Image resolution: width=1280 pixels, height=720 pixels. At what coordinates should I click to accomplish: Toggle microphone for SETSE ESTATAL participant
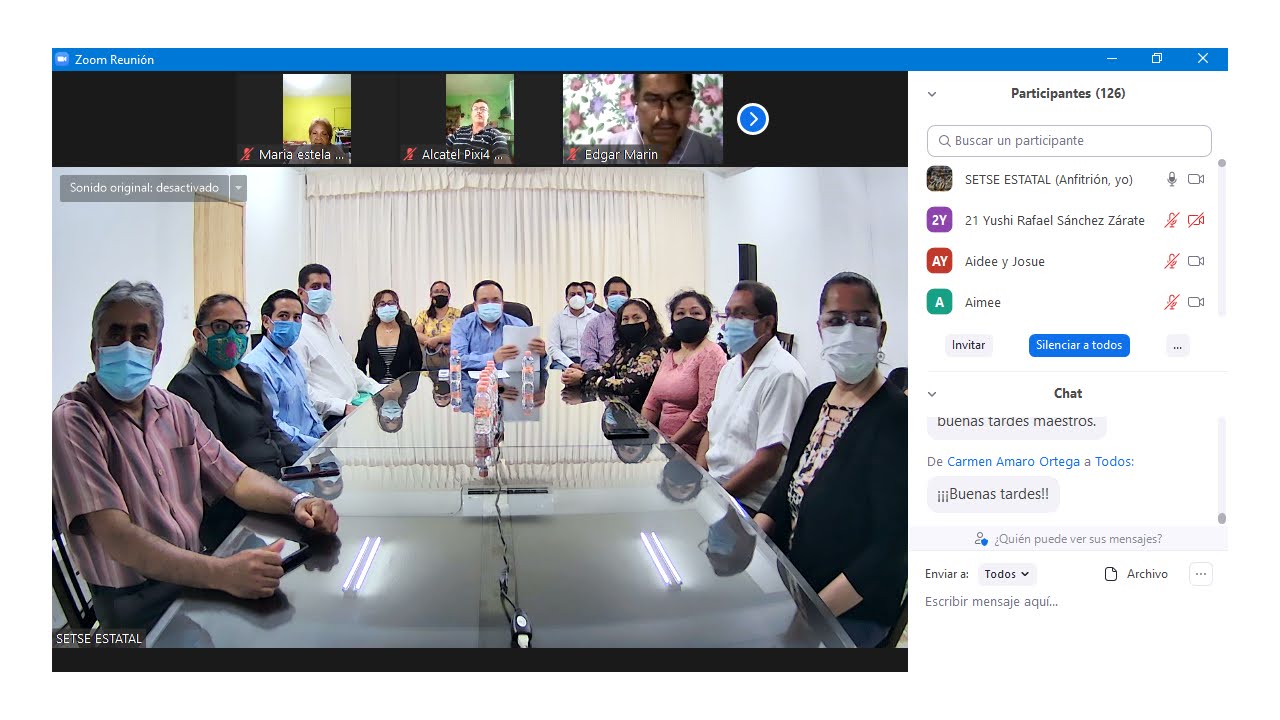1172,179
